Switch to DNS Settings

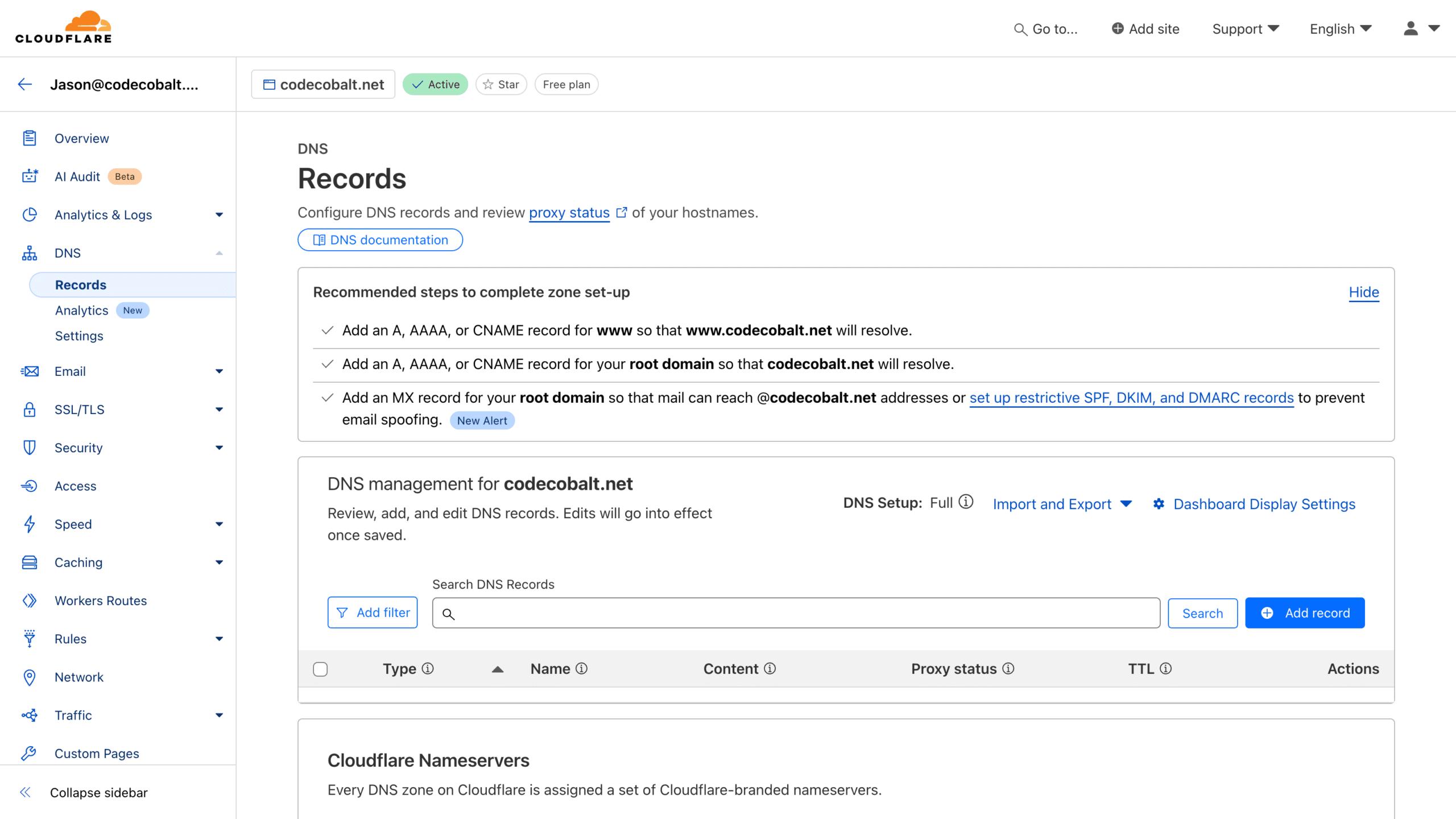pos(79,336)
